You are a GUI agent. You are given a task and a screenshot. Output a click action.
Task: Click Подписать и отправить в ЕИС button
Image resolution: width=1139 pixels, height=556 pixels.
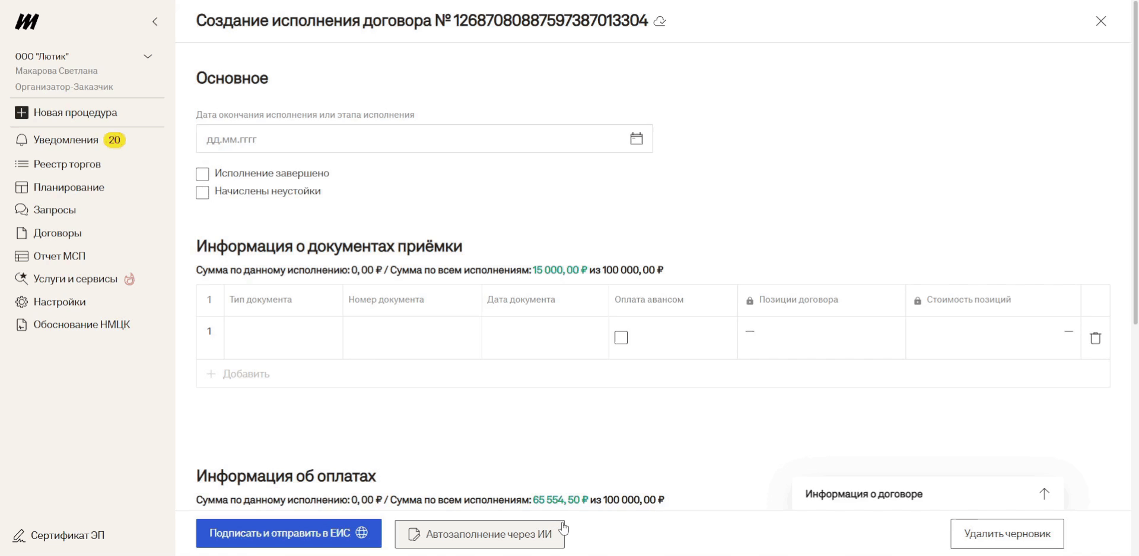point(288,534)
